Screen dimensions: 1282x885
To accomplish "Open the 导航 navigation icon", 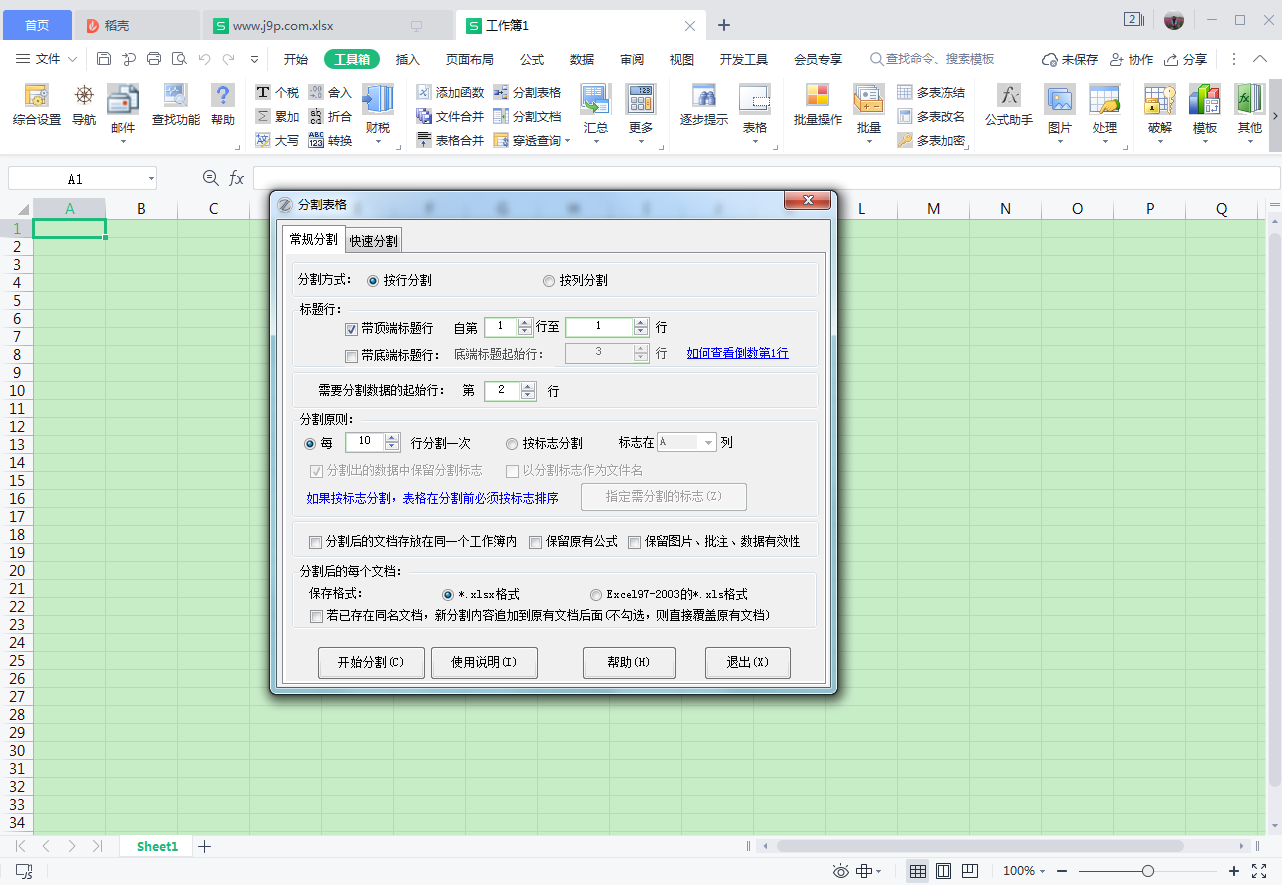I will 84,107.
